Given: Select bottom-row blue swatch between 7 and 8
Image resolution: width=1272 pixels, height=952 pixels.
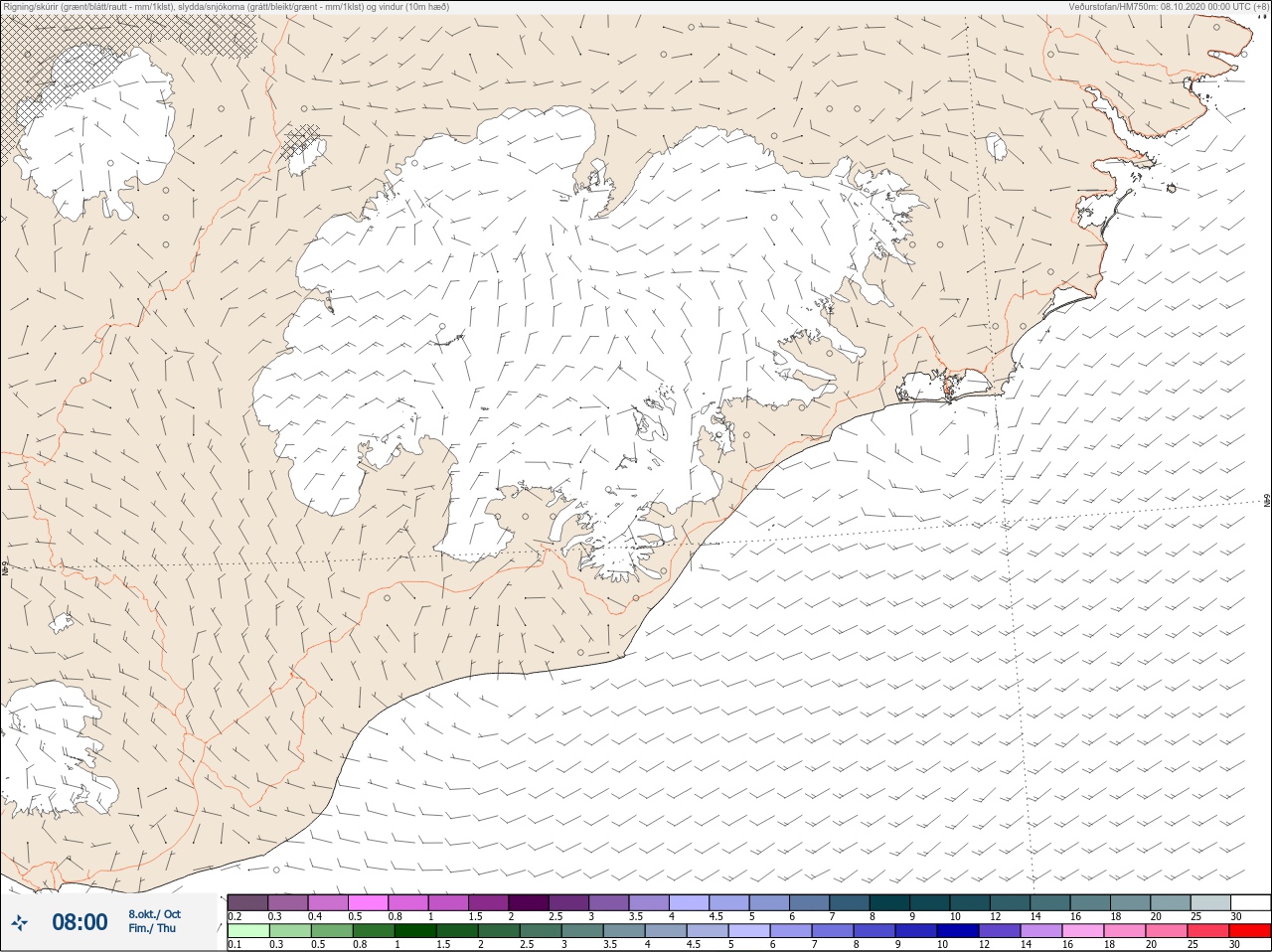Looking at the screenshot, I should 835,931.
